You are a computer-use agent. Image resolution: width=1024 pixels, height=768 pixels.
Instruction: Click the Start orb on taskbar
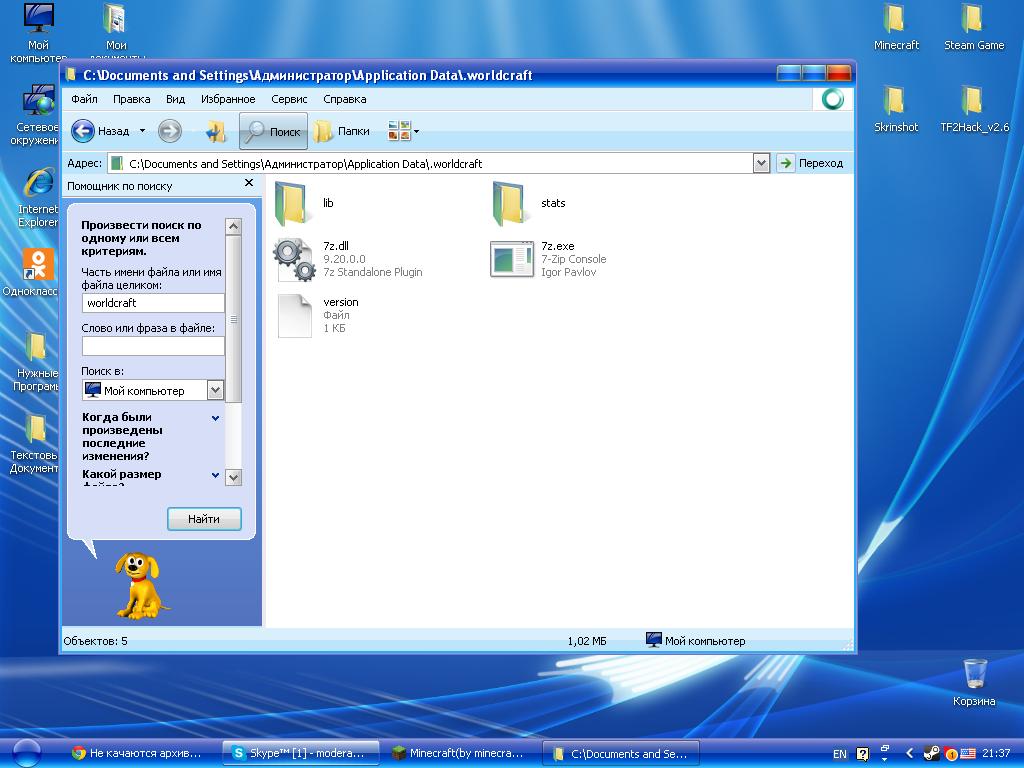tap(27, 753)
